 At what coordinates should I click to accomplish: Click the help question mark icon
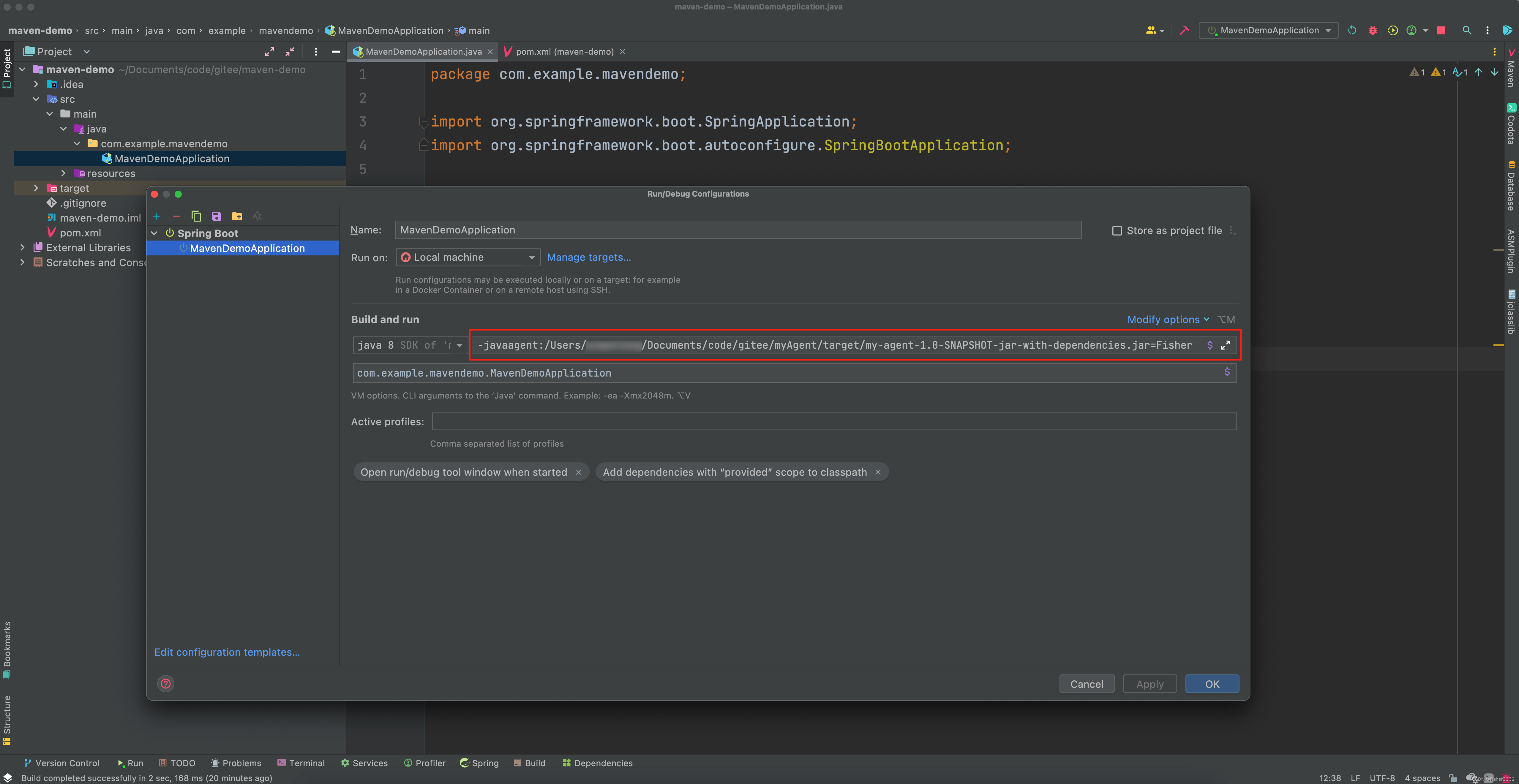tap(166, 683)
